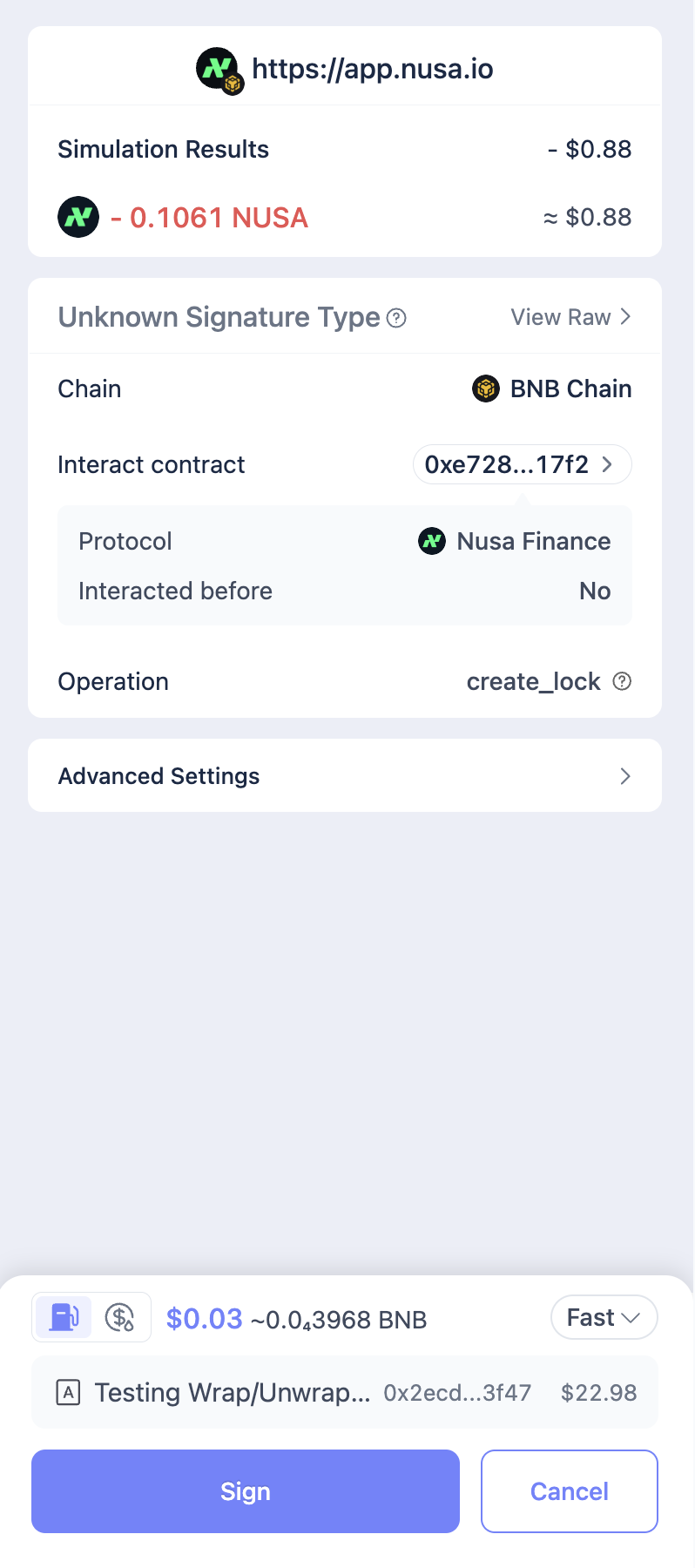Viewport: 695px width, 1568px height.
Task: Click the address type icon beside Testing Wrap/Unwrap
Action: [68, 1392]
